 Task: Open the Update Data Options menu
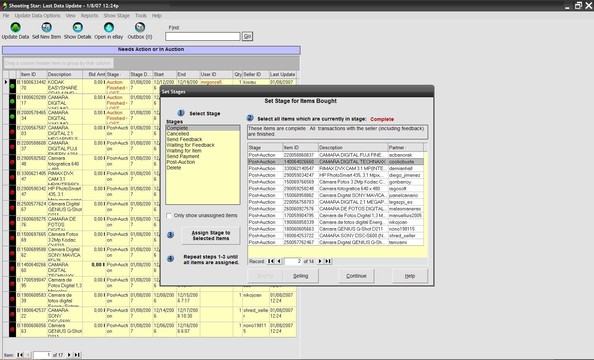pos(37,16)
